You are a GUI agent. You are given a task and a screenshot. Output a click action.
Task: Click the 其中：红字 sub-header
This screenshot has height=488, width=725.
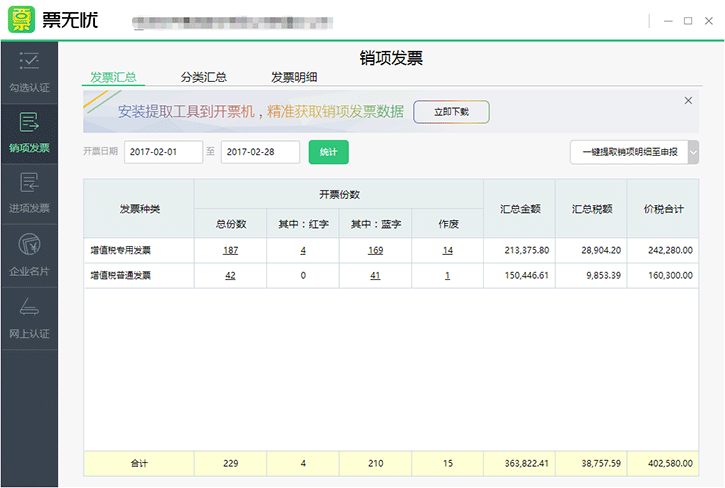pos(303,224)
